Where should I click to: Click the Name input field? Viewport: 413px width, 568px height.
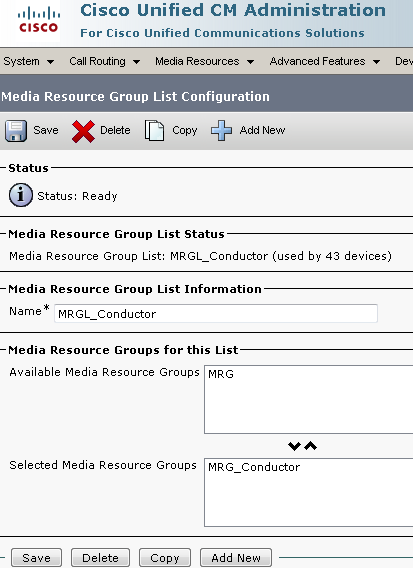point(216,313)
